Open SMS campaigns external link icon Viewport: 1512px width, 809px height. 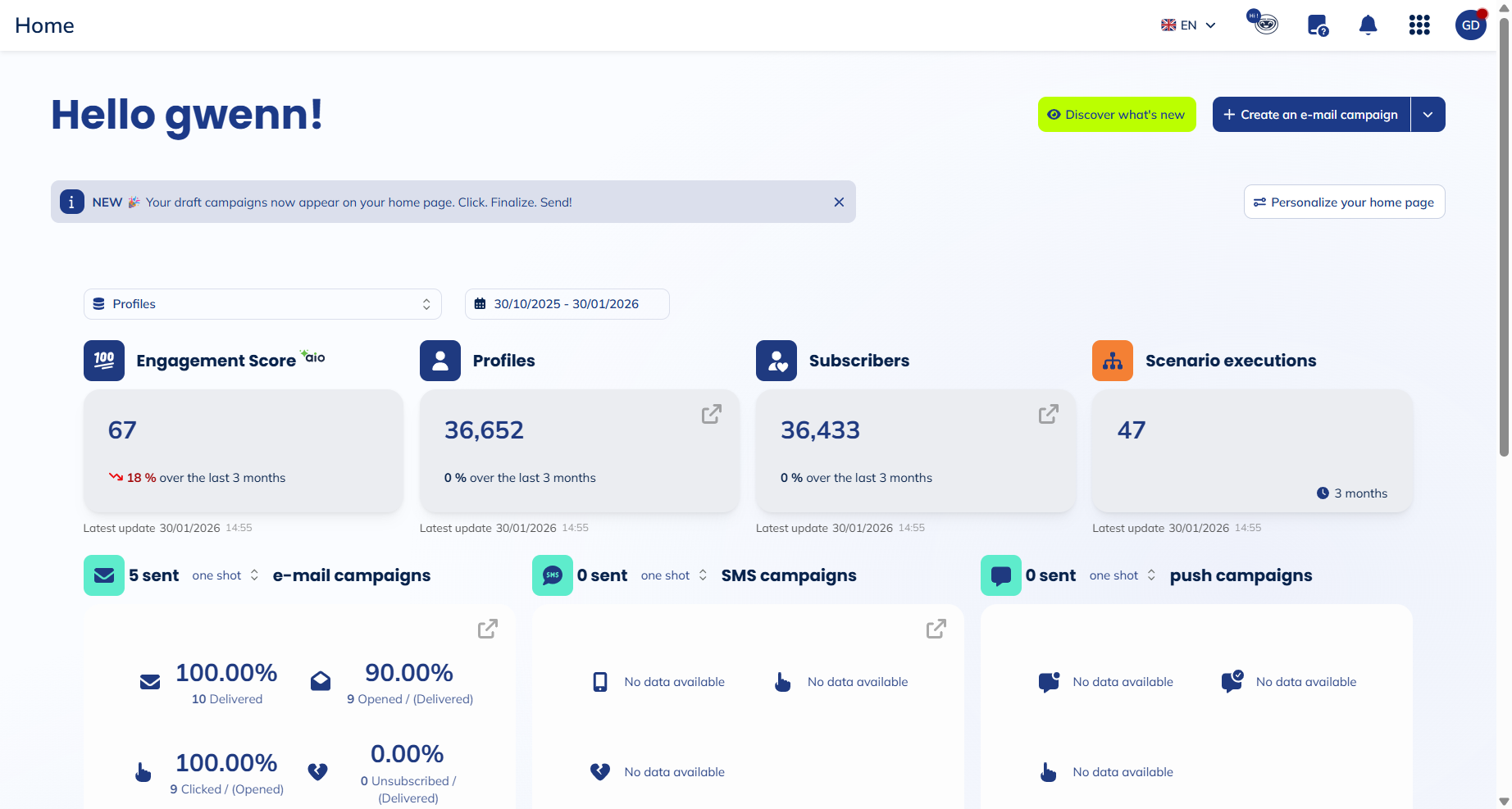coord(936,629)
